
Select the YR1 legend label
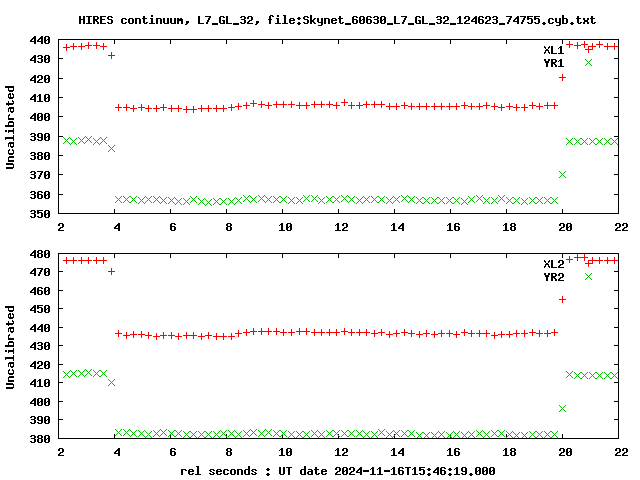click(553, 63)
